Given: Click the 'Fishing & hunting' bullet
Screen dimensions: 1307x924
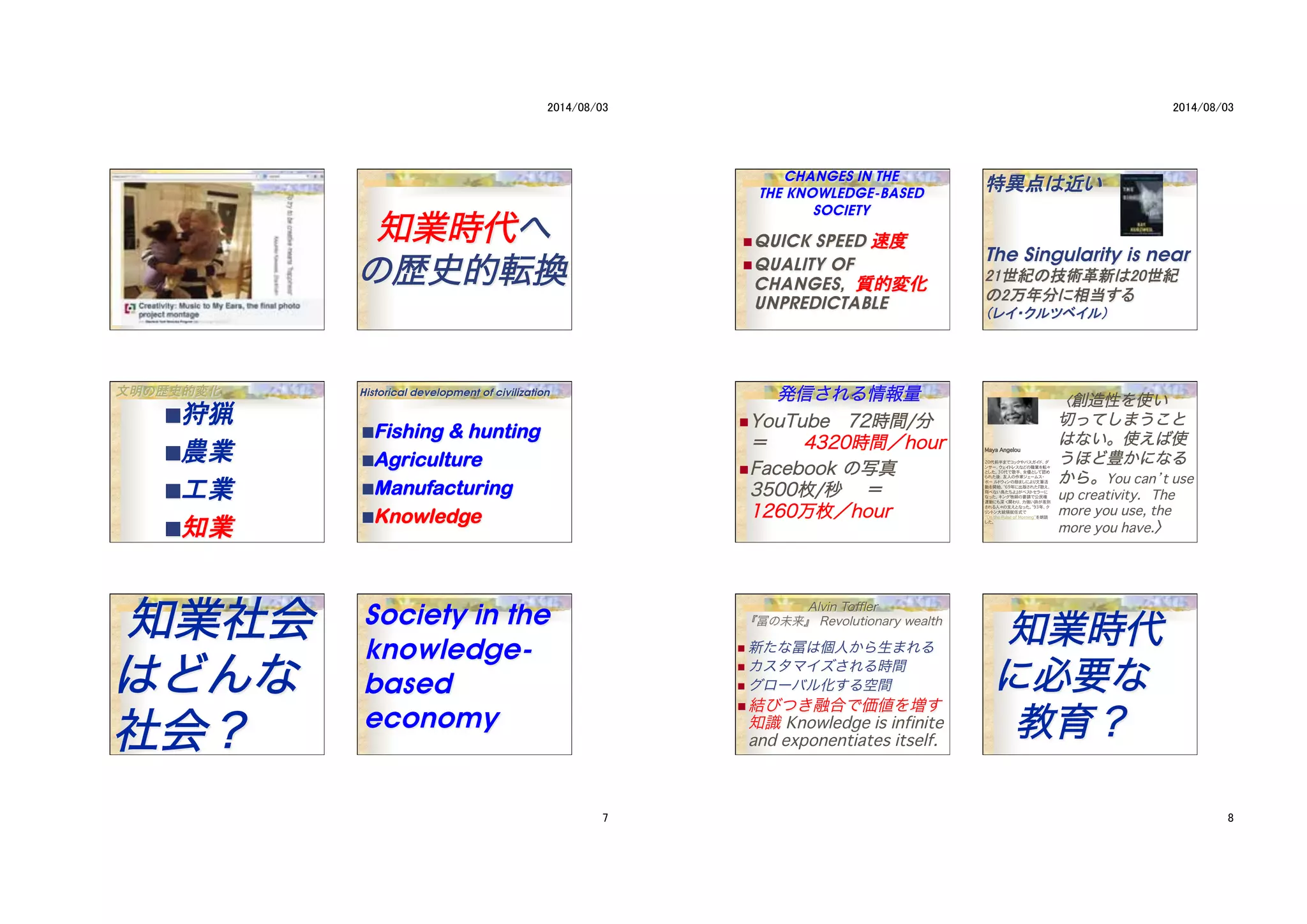Looking at the screenshot, I should coord(452,431).
